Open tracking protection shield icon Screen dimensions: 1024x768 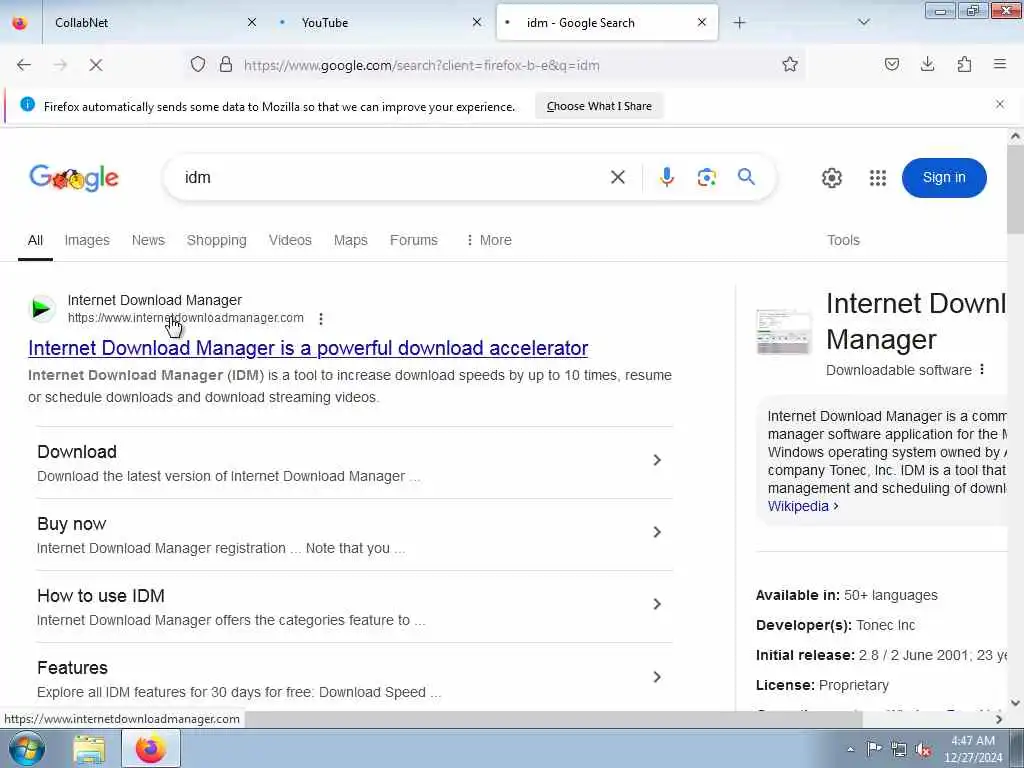tap(198, 64)
